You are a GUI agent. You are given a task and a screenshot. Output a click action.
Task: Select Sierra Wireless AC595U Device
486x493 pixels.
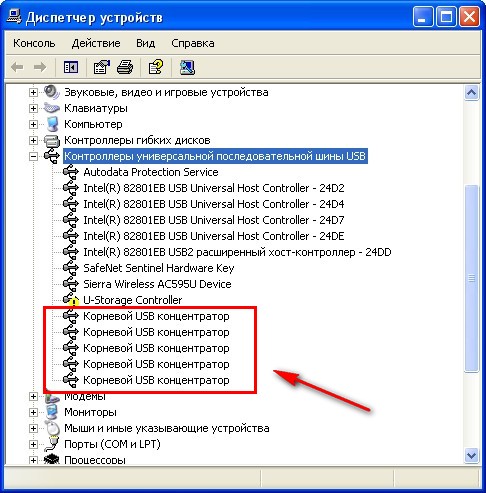pyautogui.click(x=157, y=284)
